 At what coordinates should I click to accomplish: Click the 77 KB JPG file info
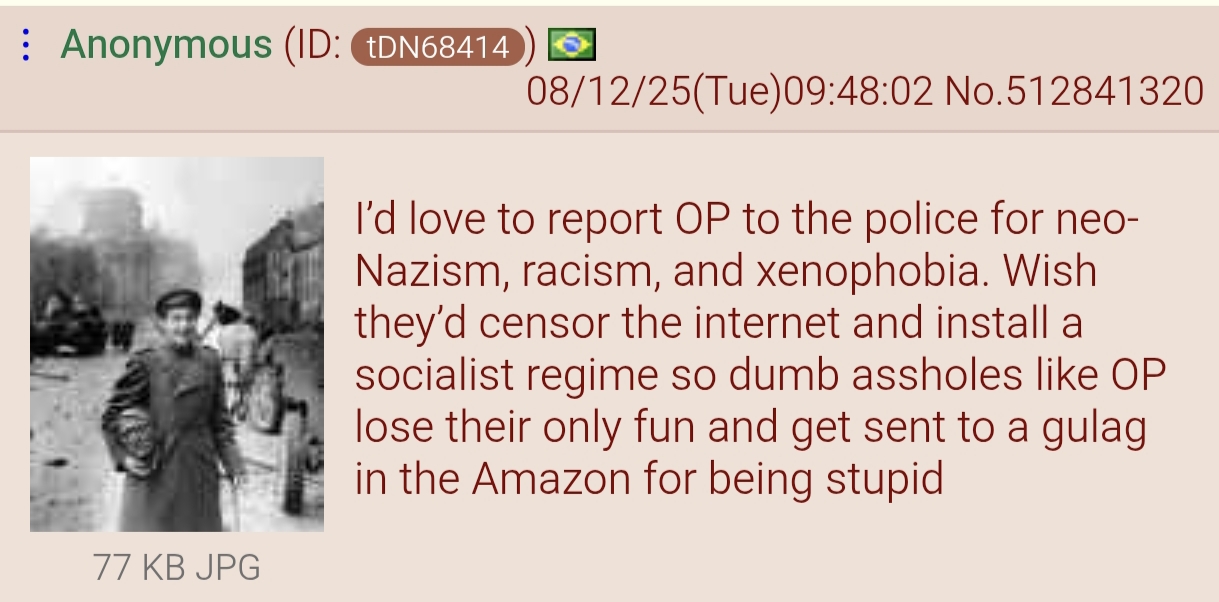(176, 567)
